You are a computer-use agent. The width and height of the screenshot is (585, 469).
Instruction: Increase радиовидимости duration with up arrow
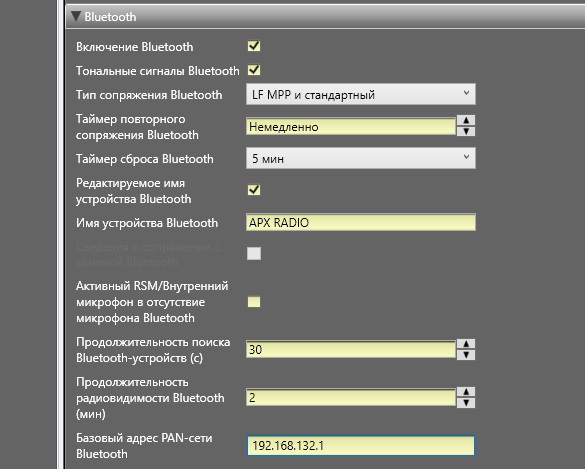(x=466, y=391)
